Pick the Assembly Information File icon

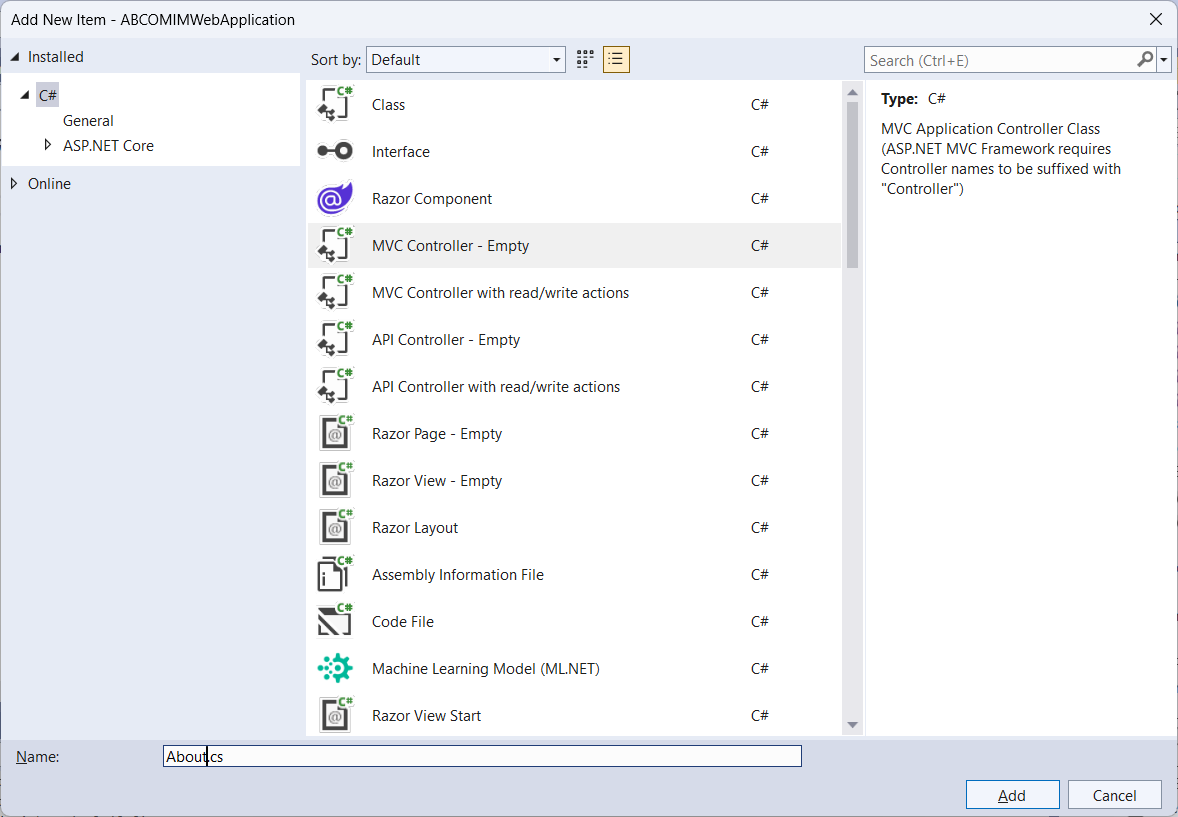click(335, 575)
